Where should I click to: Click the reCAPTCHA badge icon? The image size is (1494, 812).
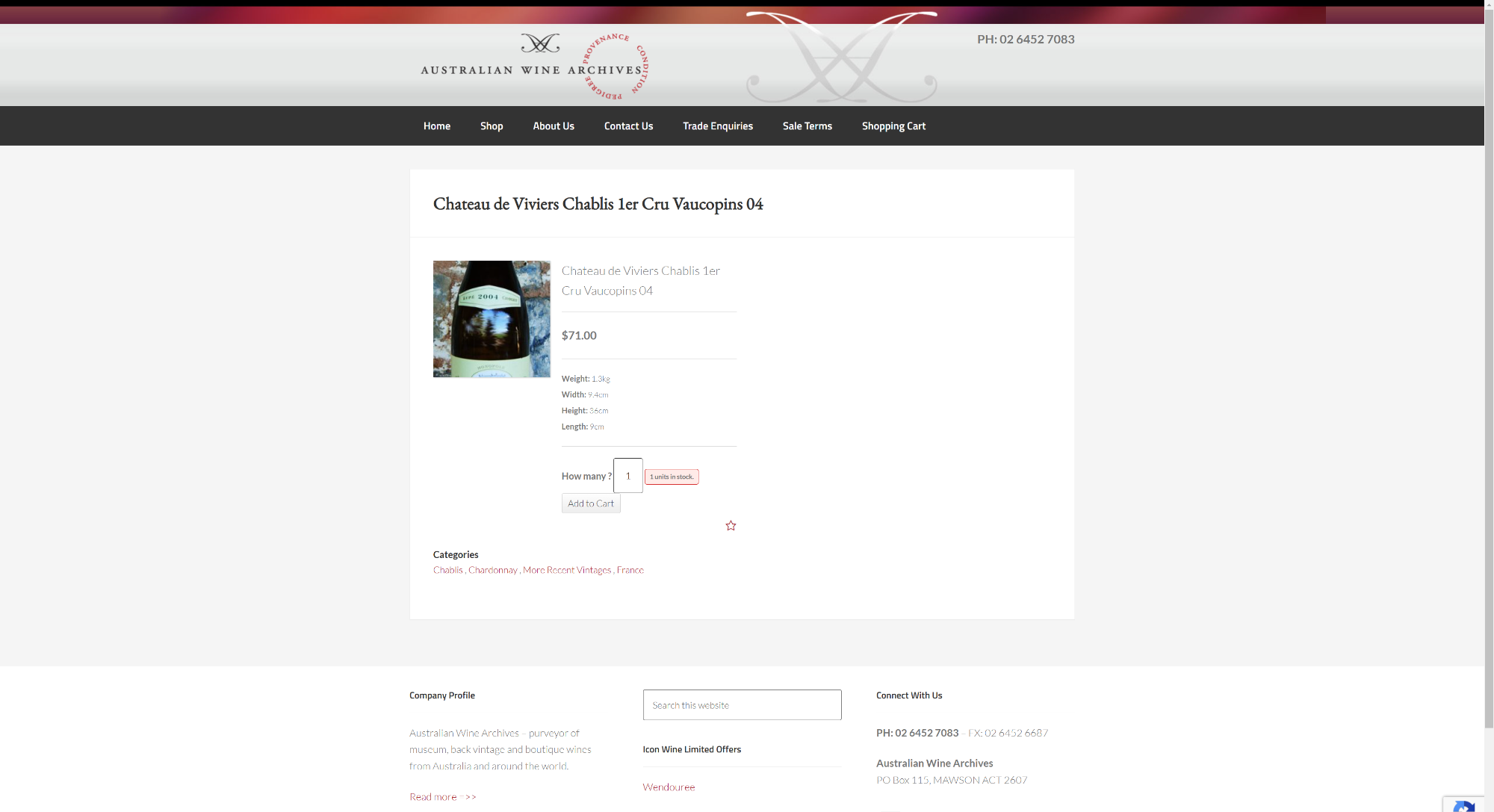[x=1465, y=806]
